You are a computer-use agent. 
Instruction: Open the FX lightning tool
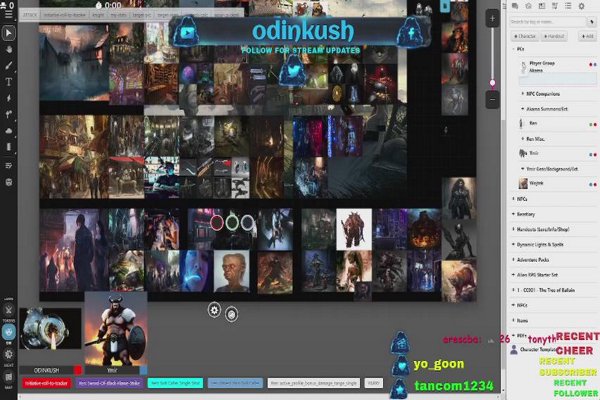8,98
